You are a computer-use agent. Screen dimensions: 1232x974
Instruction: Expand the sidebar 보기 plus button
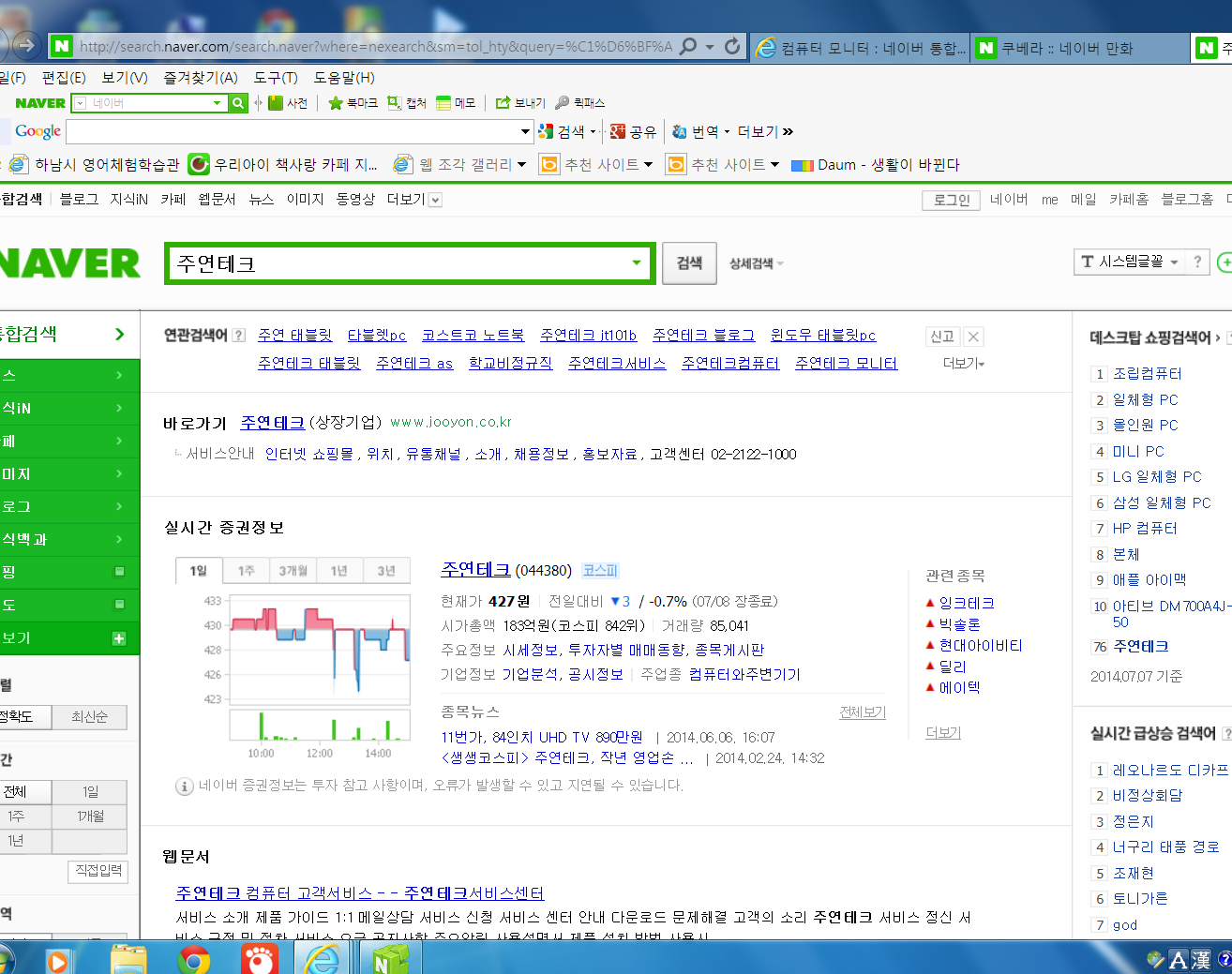pyautogui.click(x=119, y=638)
